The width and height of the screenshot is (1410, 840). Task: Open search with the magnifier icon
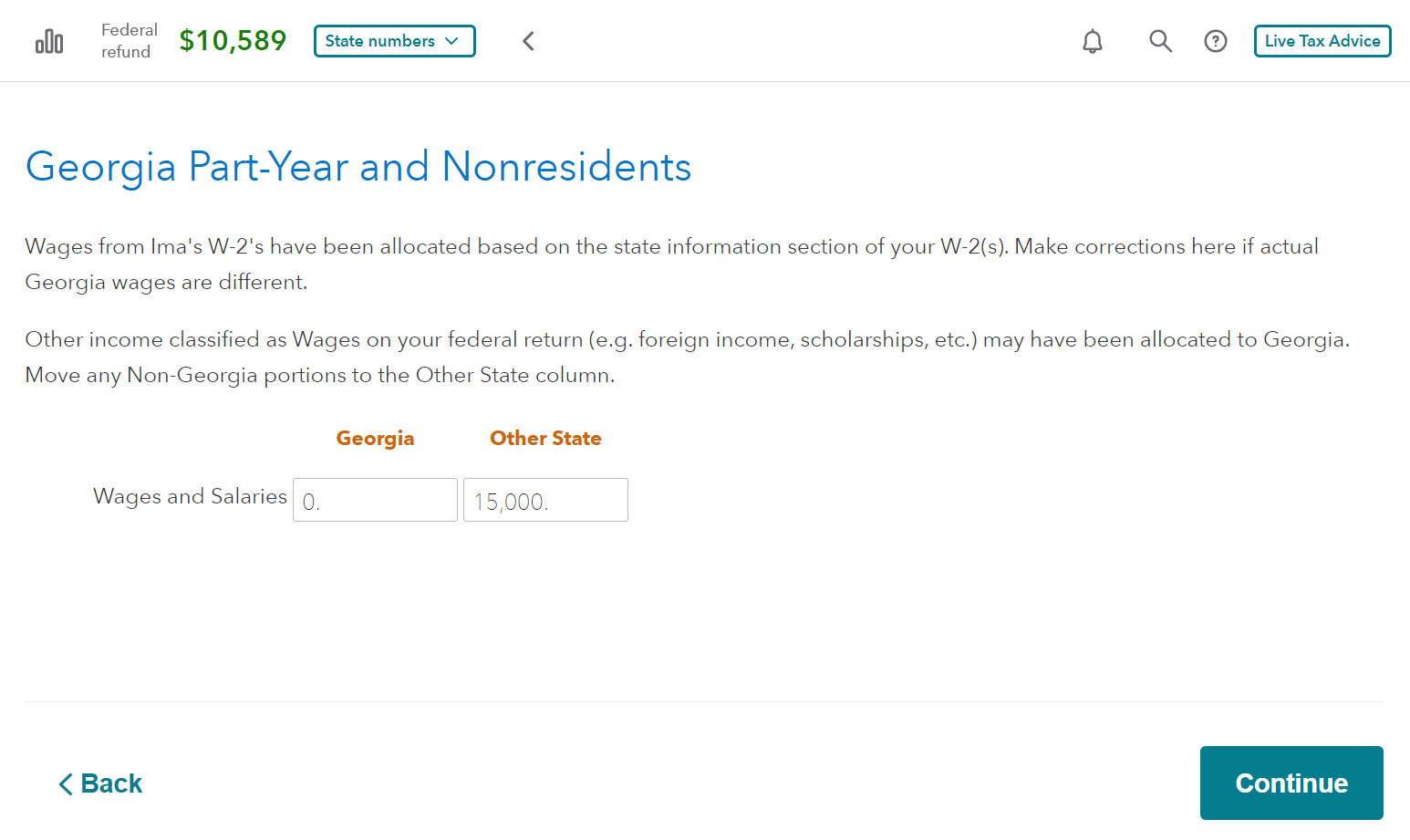click(x=1160, y=41)
